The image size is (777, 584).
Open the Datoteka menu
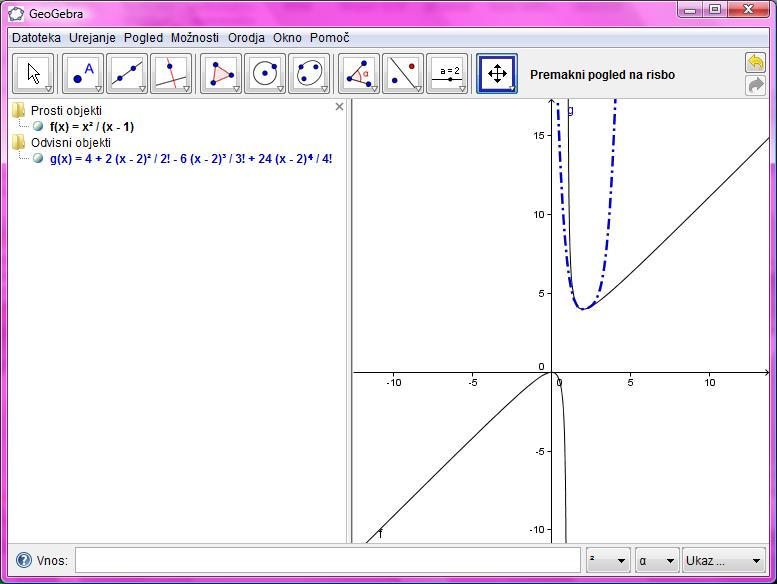[x=36, y=38]
